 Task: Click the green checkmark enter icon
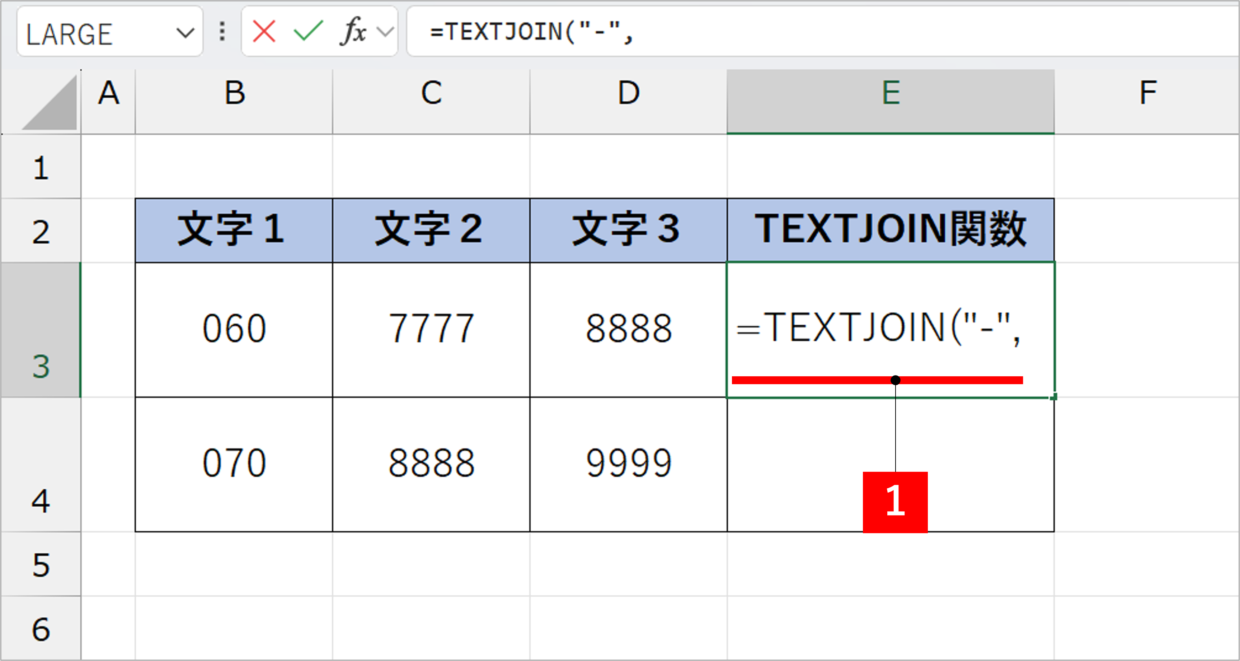[308, 32]
